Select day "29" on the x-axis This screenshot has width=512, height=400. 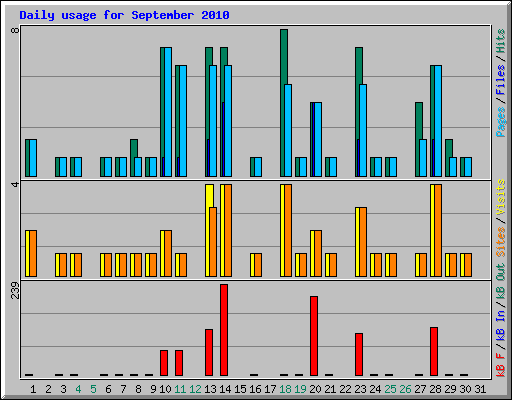click(x=450, y=389)
